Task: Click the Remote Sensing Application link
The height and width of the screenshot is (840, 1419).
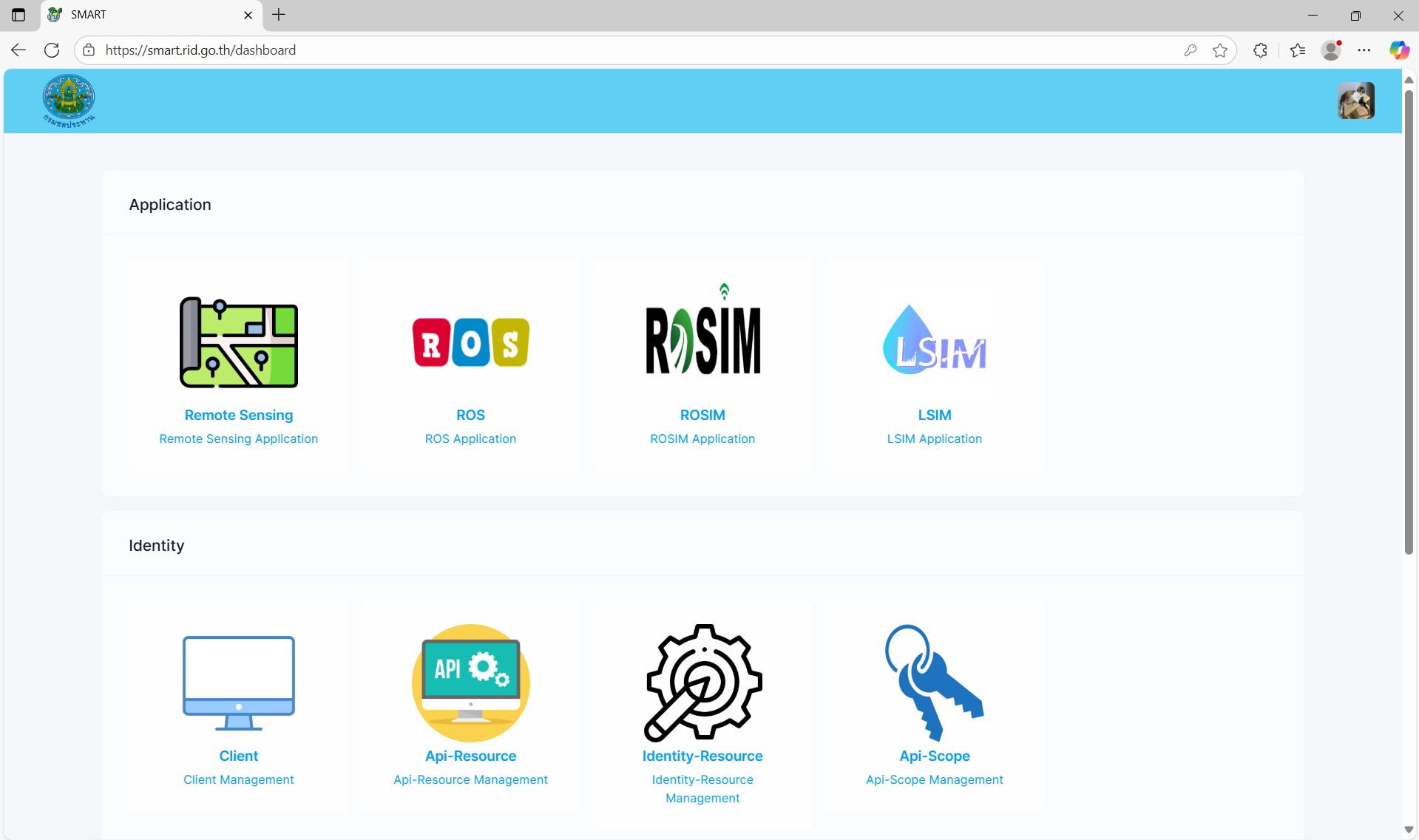Action: [238, 438]
